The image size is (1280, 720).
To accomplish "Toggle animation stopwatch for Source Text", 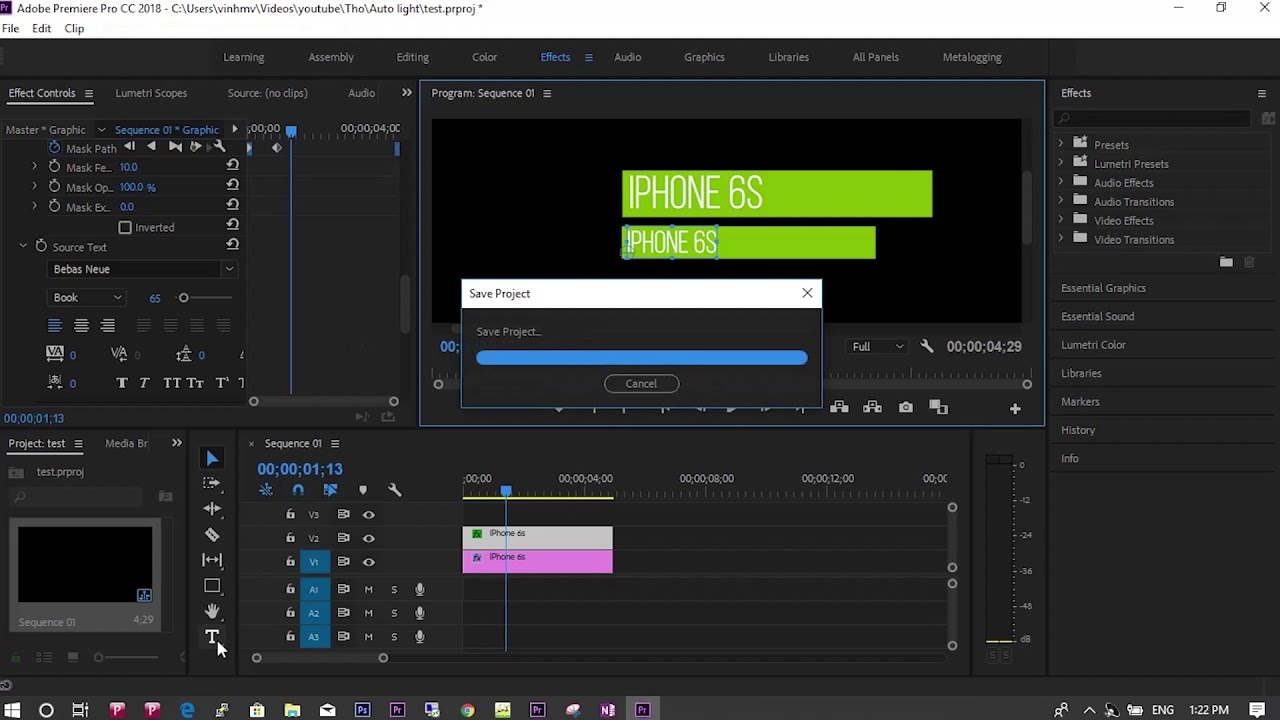I will click(41, 246).
